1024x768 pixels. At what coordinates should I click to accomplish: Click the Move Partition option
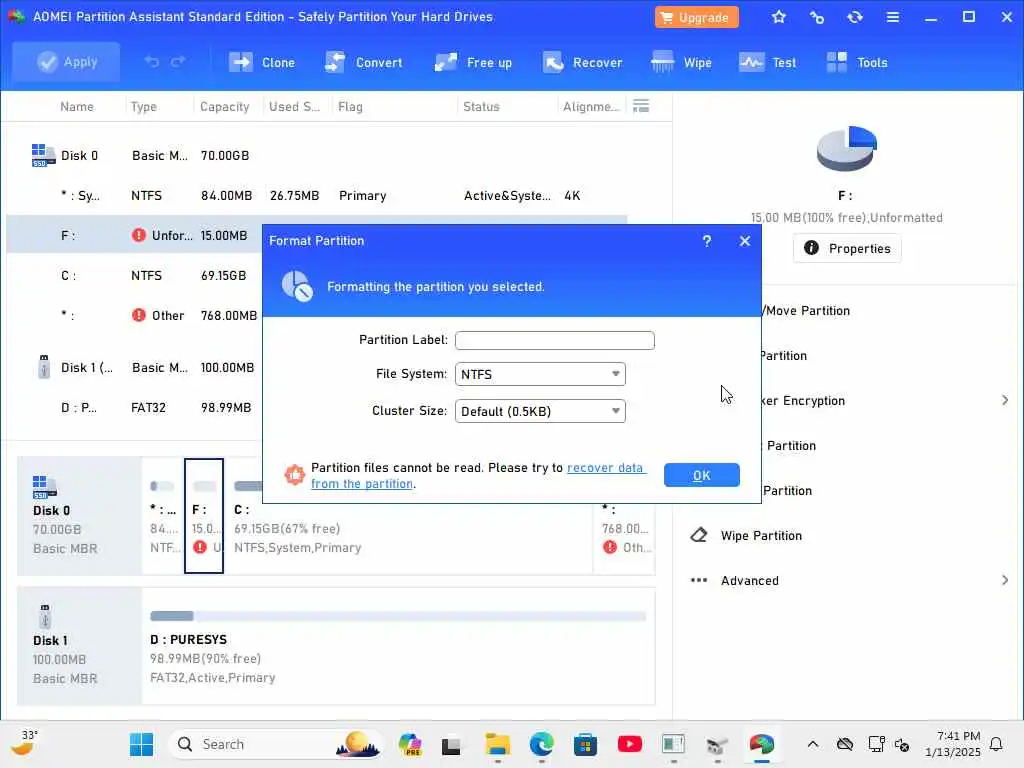coord(806,311)
